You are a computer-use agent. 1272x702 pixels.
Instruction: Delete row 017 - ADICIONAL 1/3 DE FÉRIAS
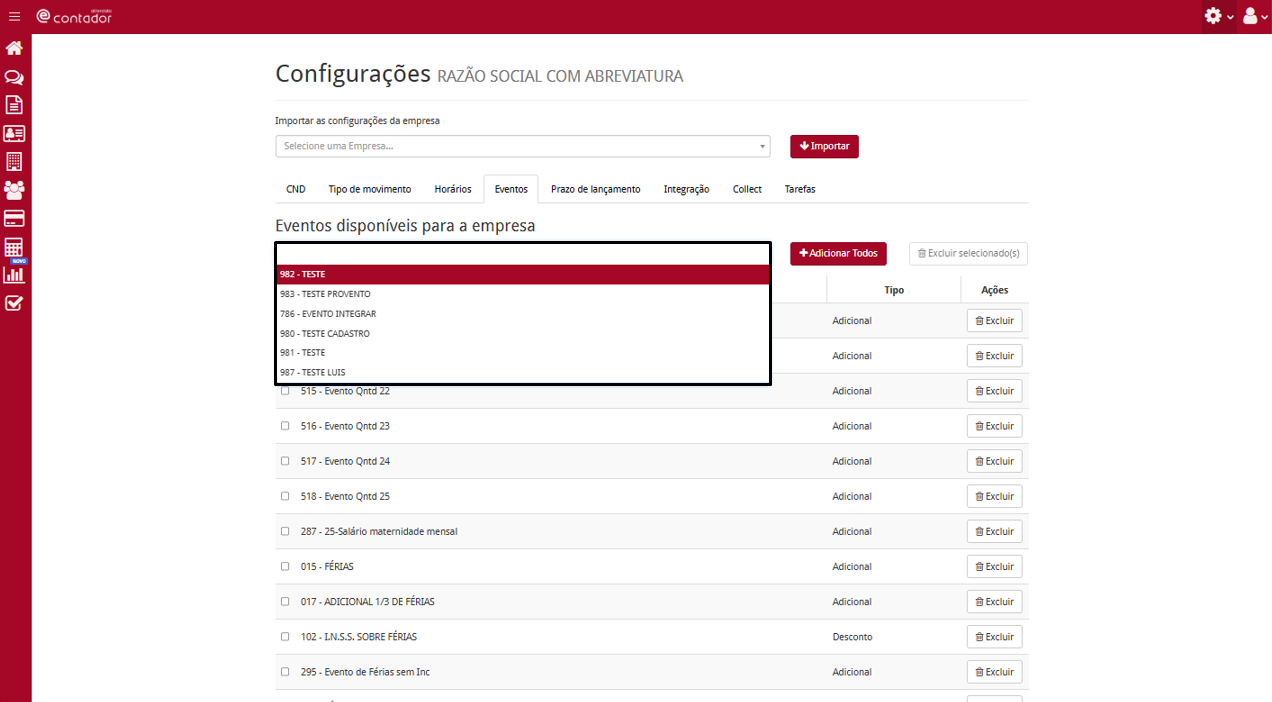(x=994, y=602)
